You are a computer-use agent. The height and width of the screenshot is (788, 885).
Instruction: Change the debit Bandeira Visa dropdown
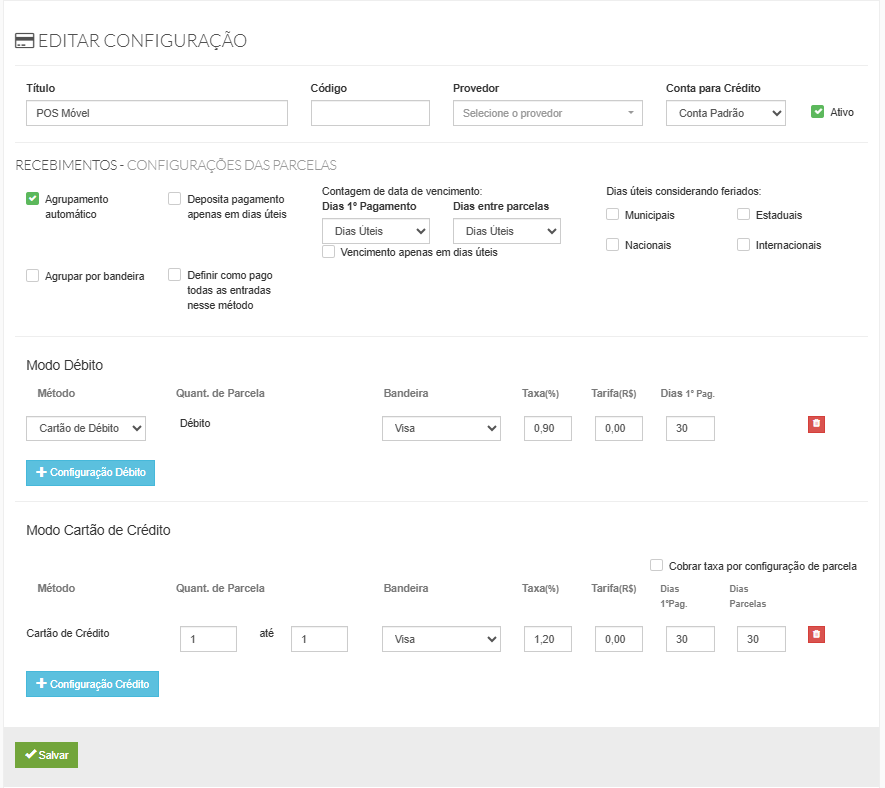click(441, 428)
